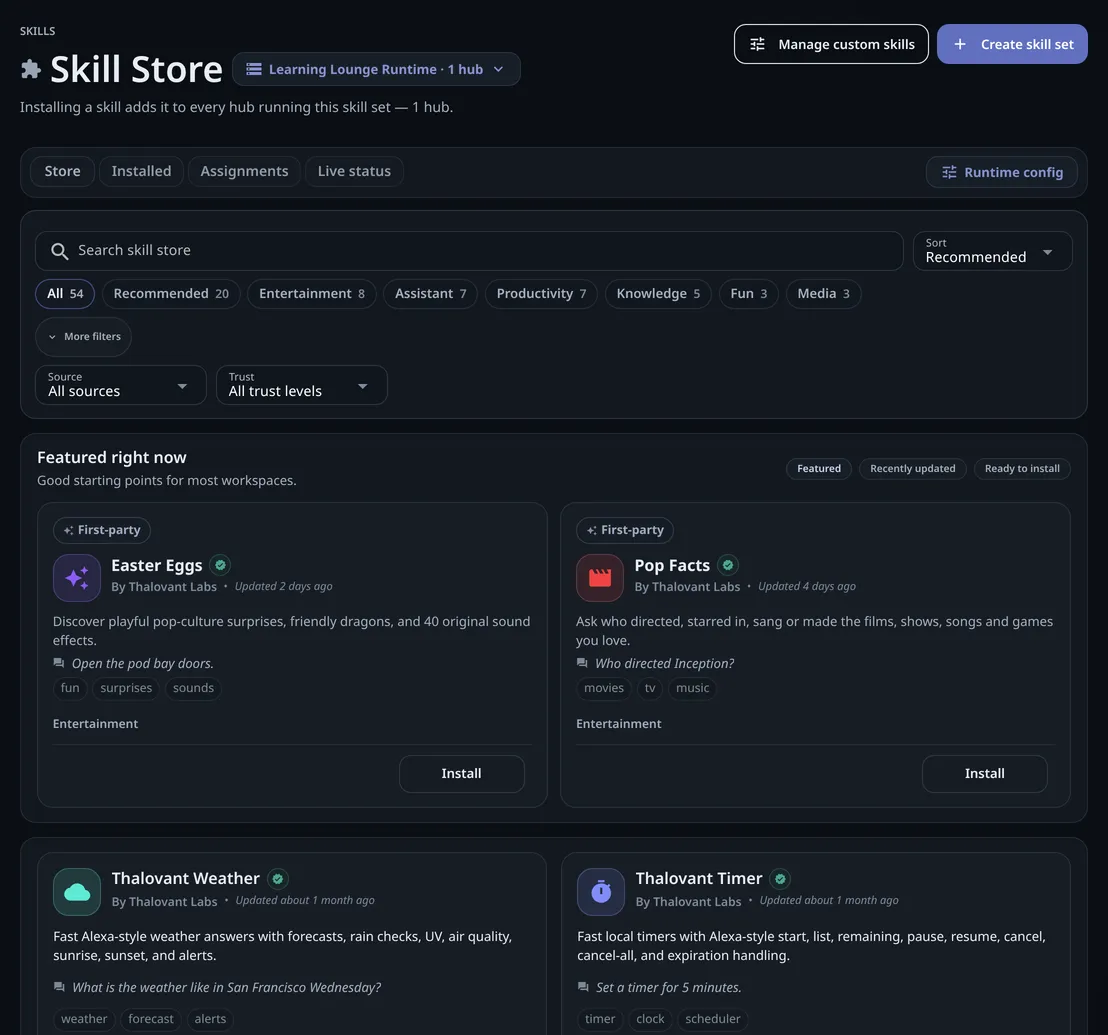Click the 'First-party' badge on Pop Facts card
Viewport: 1108px width, 1035px height.
click(x=625, y=531)
